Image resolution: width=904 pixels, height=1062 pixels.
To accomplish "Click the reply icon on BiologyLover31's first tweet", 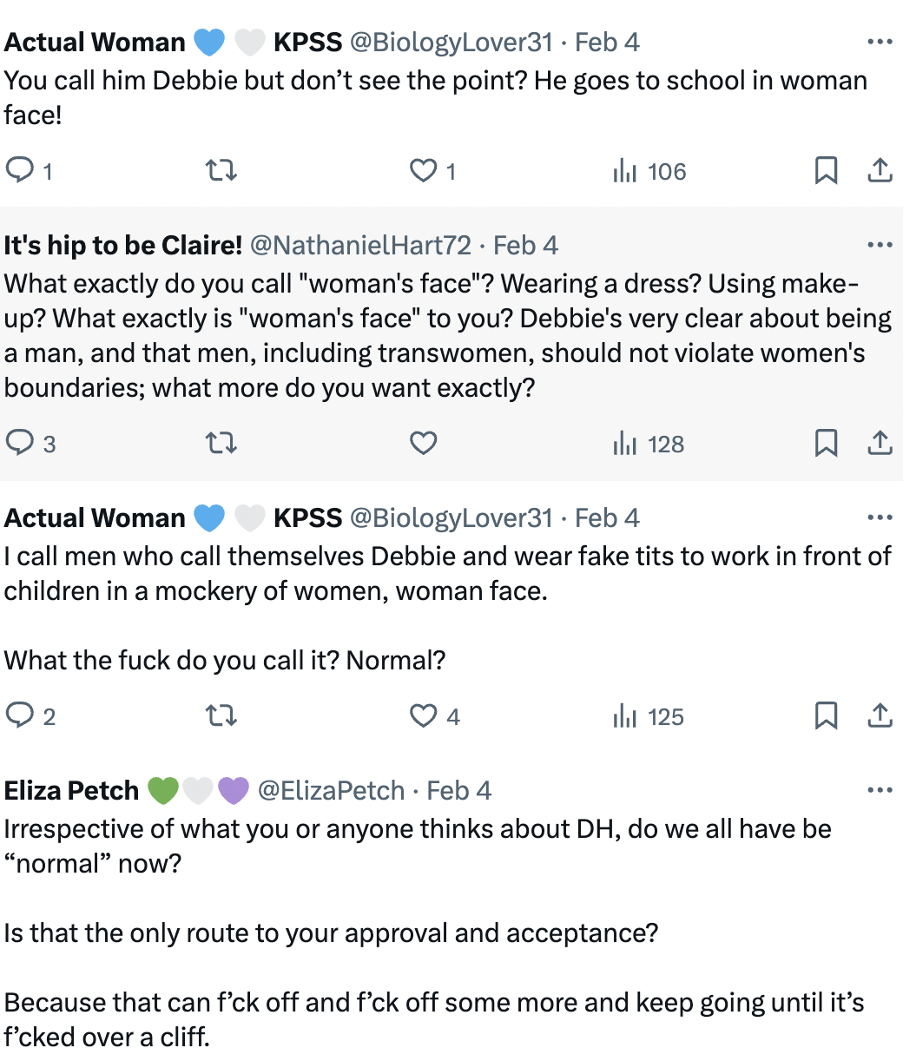I will point(20,170).
